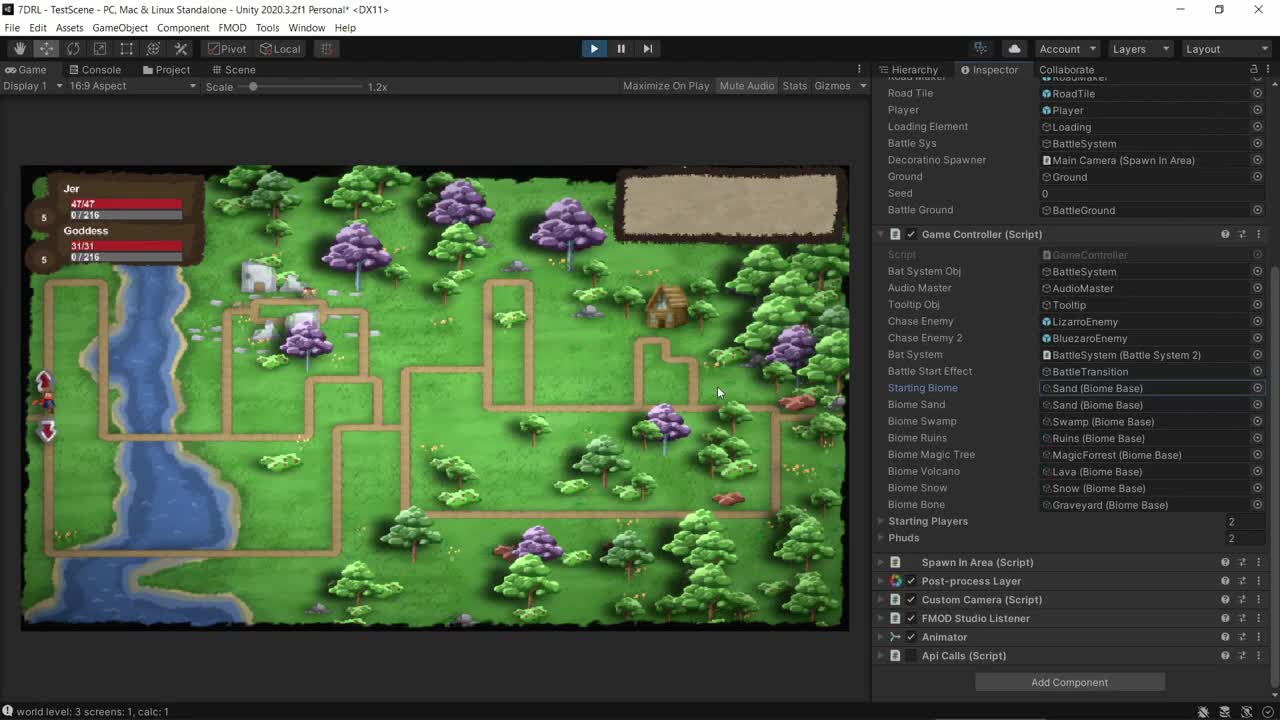Open the Layout dropdown
The width and height of the screenshot is (1280, 720).
[1225, 49]
